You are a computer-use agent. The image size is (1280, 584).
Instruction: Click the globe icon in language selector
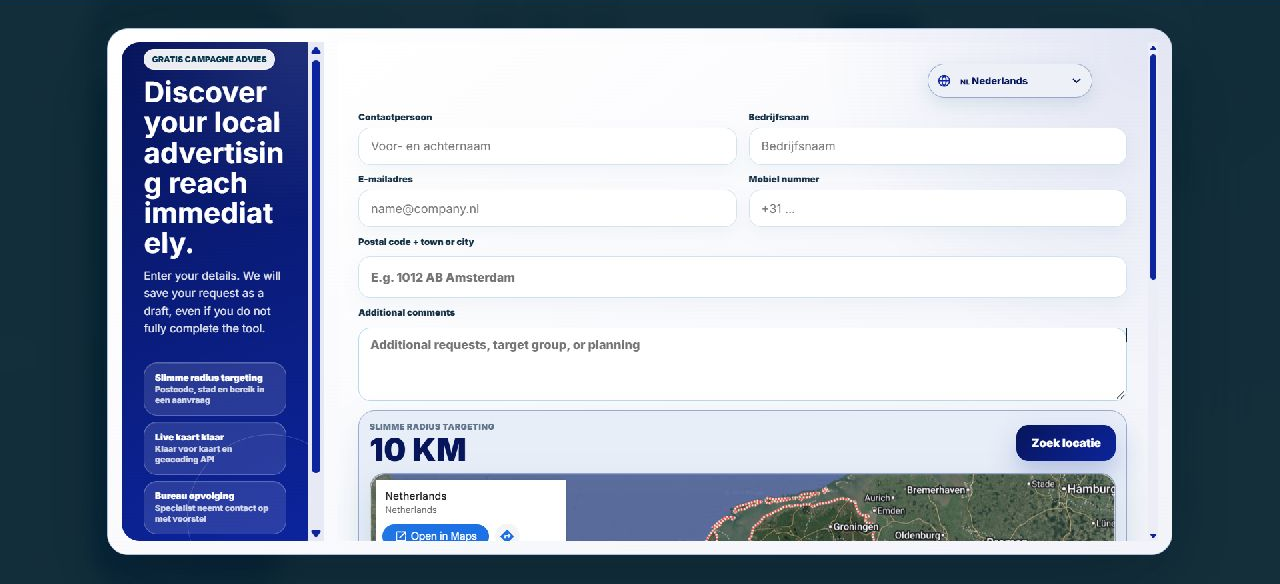944,81
